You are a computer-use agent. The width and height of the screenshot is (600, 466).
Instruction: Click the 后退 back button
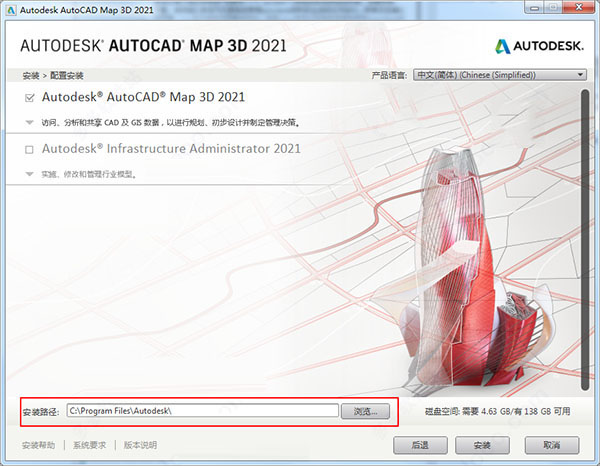(421, 445)
